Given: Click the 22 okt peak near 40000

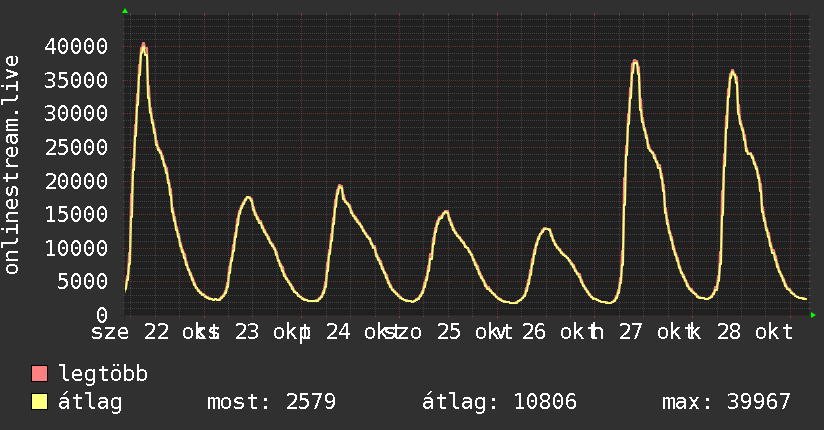Looking at the screenshot, I should click(x=143, y=47).
